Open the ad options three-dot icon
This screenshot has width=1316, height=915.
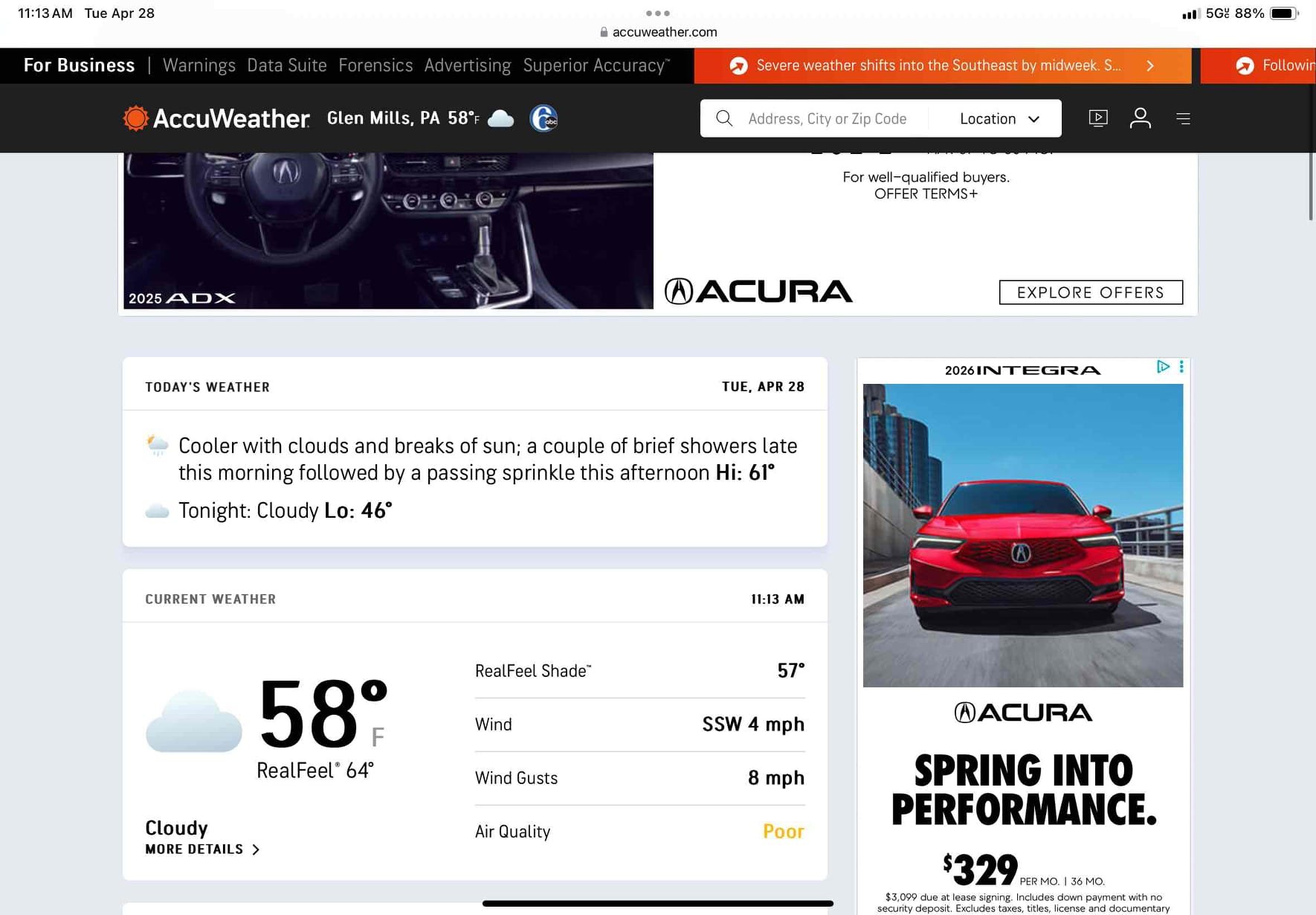(x=1181, y=367)
